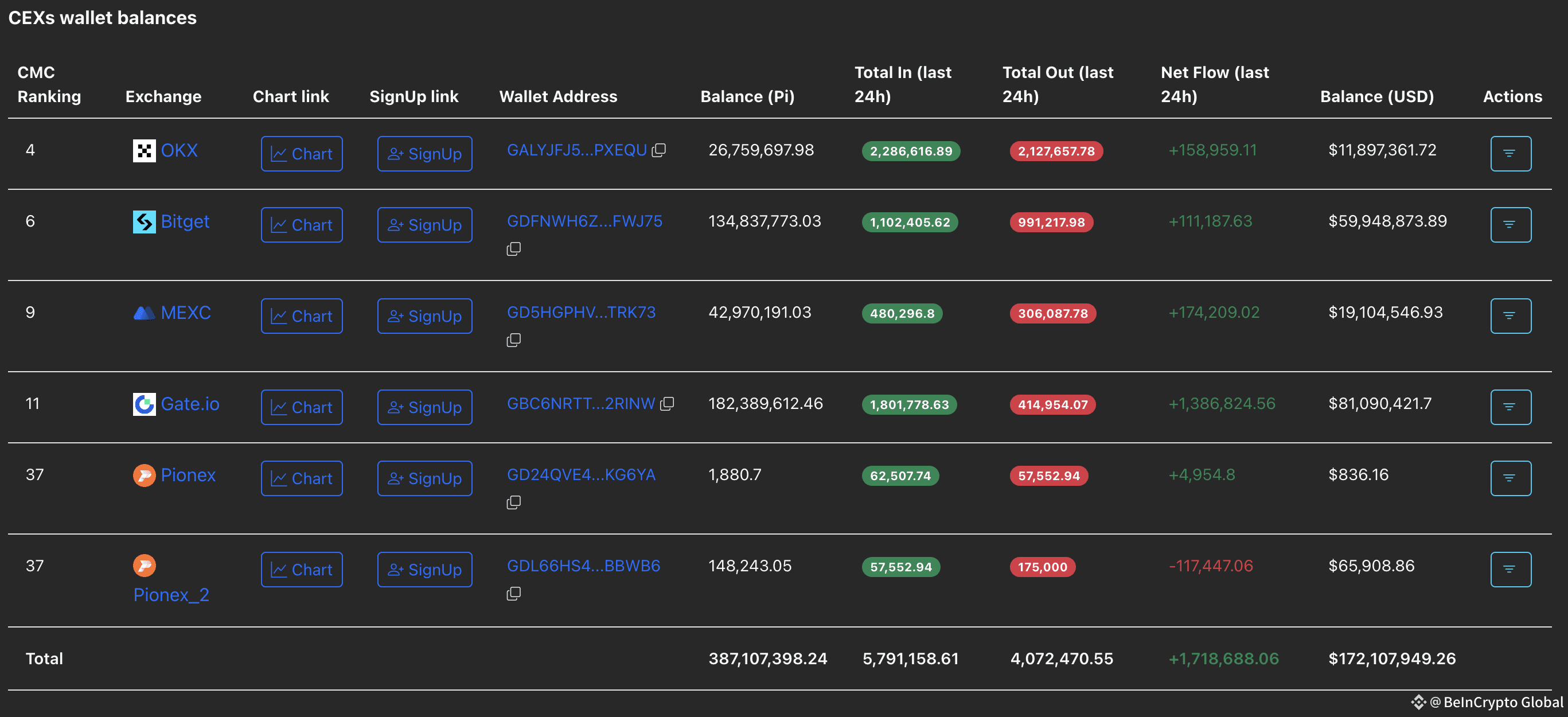Image resolution: width=1568 pixels, height=717 pixels.
Task: Click the Gate.io exchange logo
Action: (x=145, y=404)
